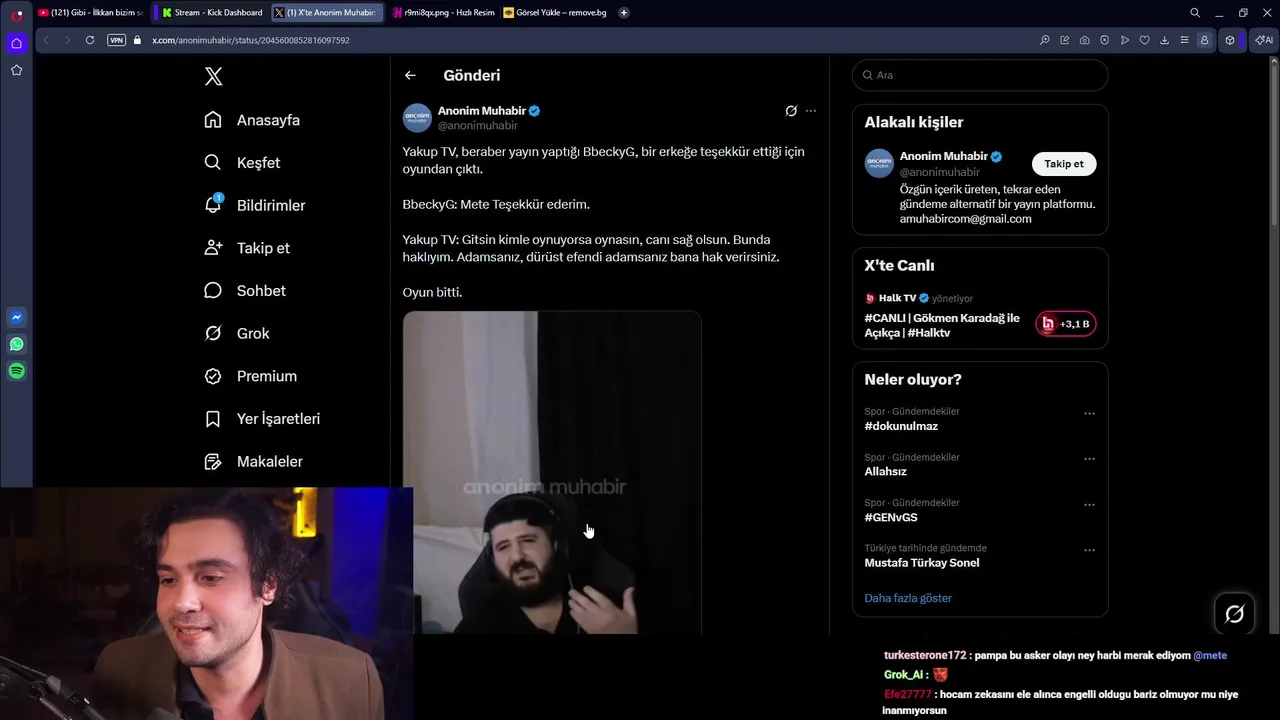Open the extensions cube icon
This screenshot has width=1280, height=720.
pyautogui.click(x=1230, y=40)
